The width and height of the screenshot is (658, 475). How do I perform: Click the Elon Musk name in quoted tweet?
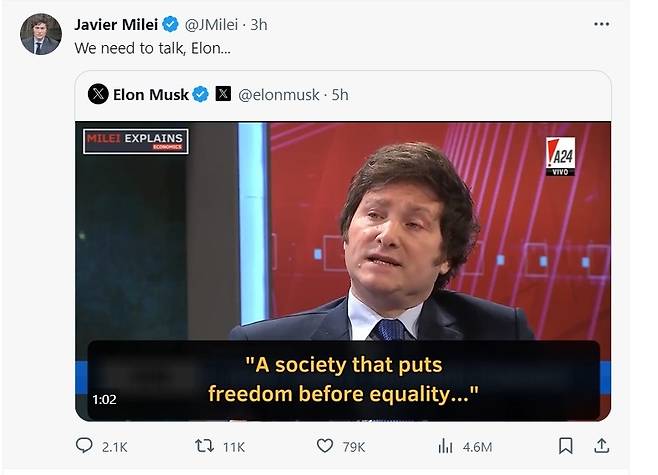[150, 95]
